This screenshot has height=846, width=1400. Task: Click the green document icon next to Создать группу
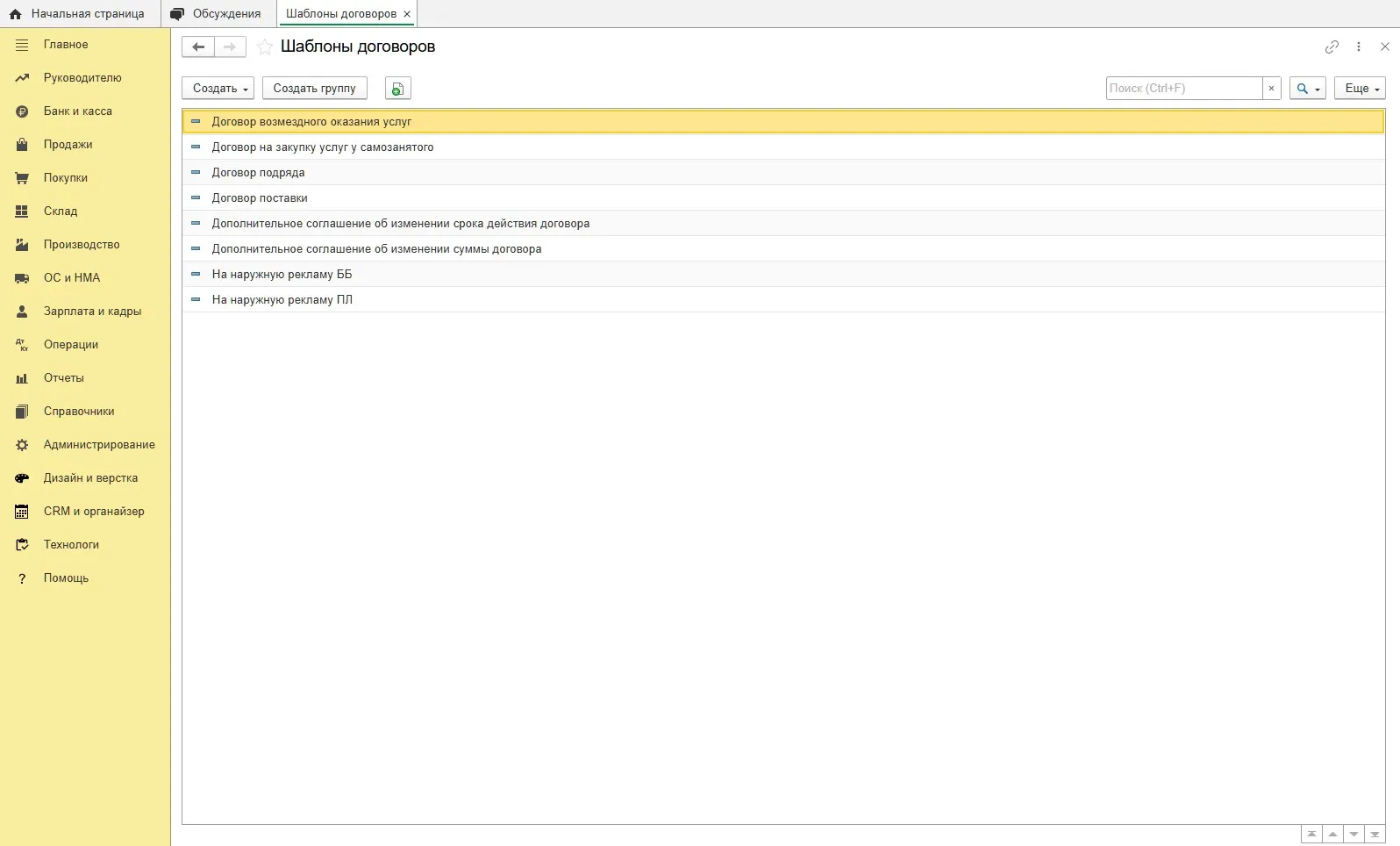point(398,89)
